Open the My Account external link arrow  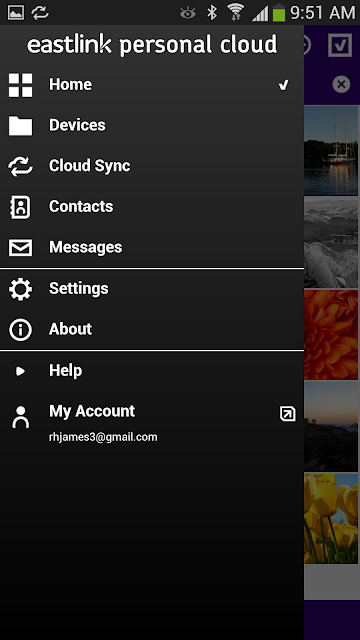pos(287,413)
